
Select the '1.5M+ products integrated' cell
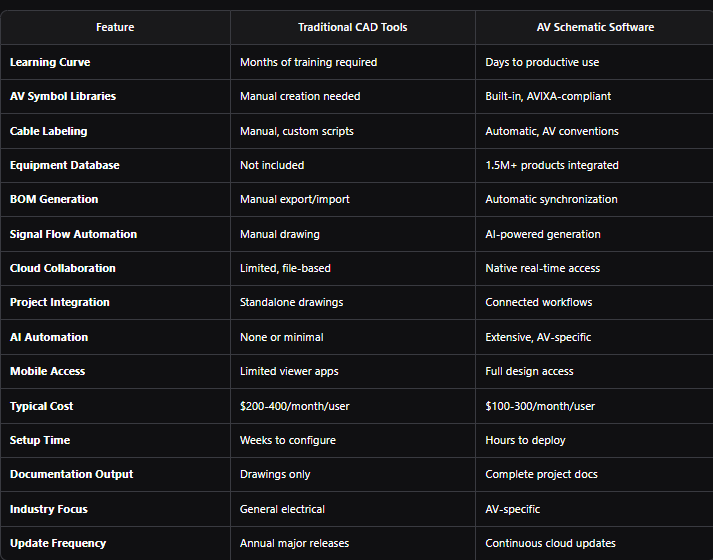tap(552, 165)
